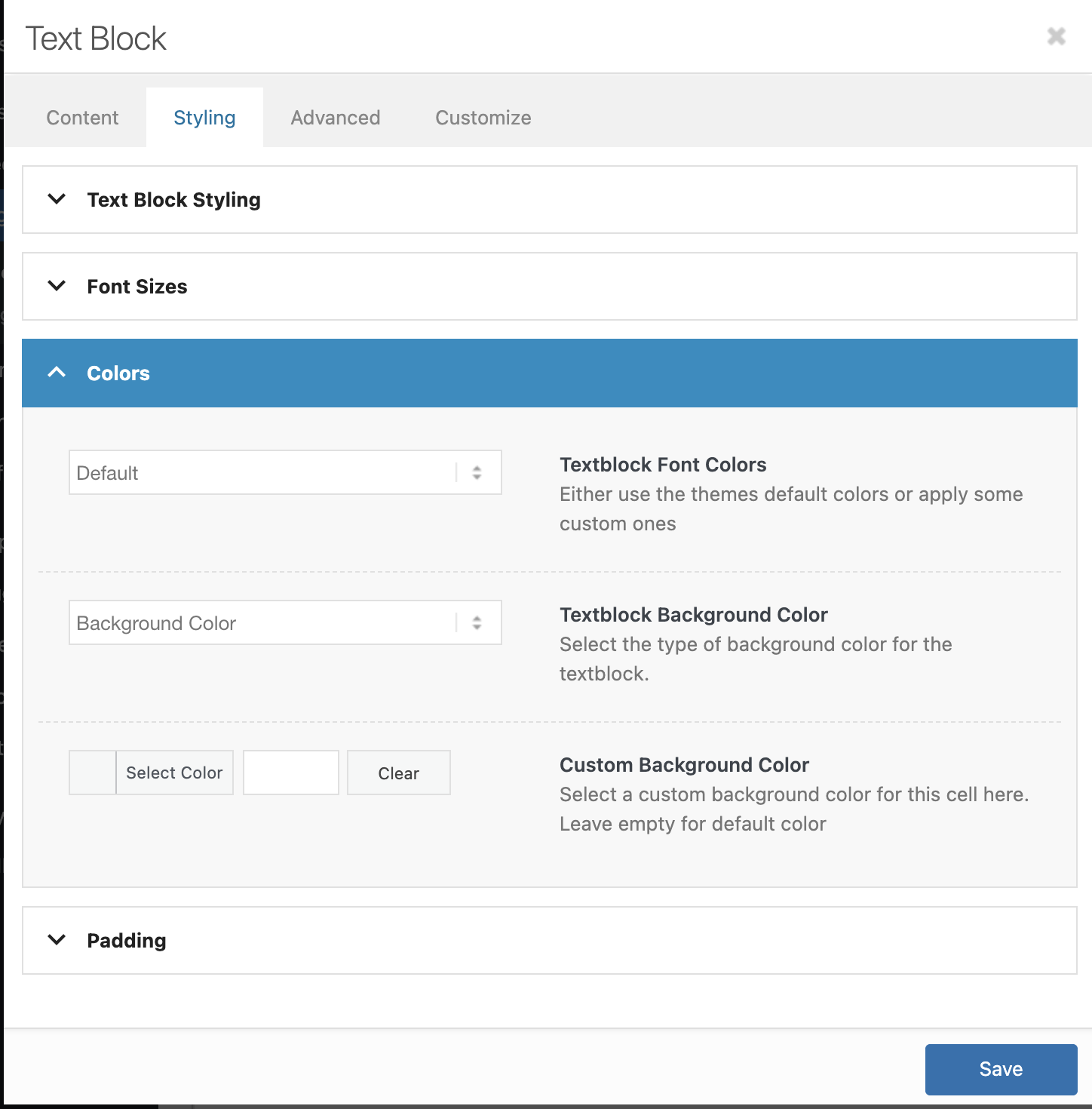Go to the Customize tab
The width and height of the screenshot is (1092, 1109).
coord(483,118)
